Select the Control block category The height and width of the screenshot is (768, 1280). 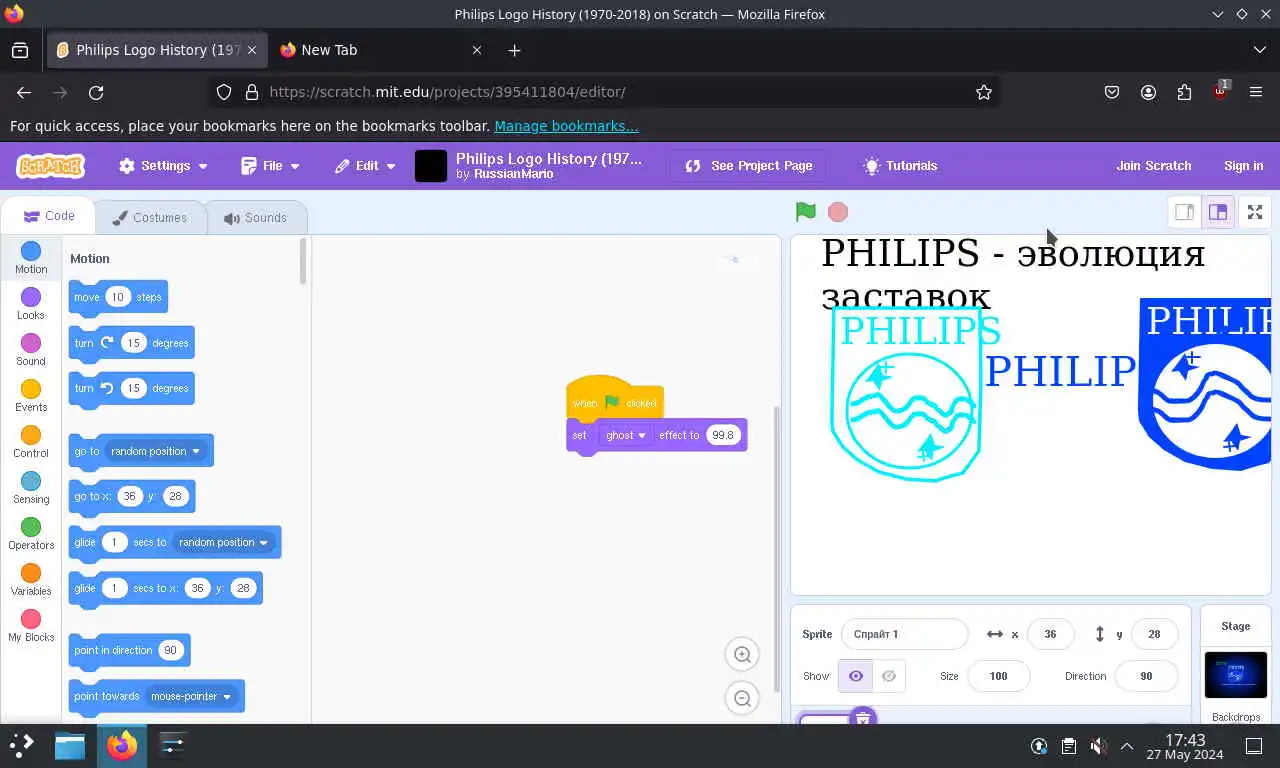click(x=31, y=442)
